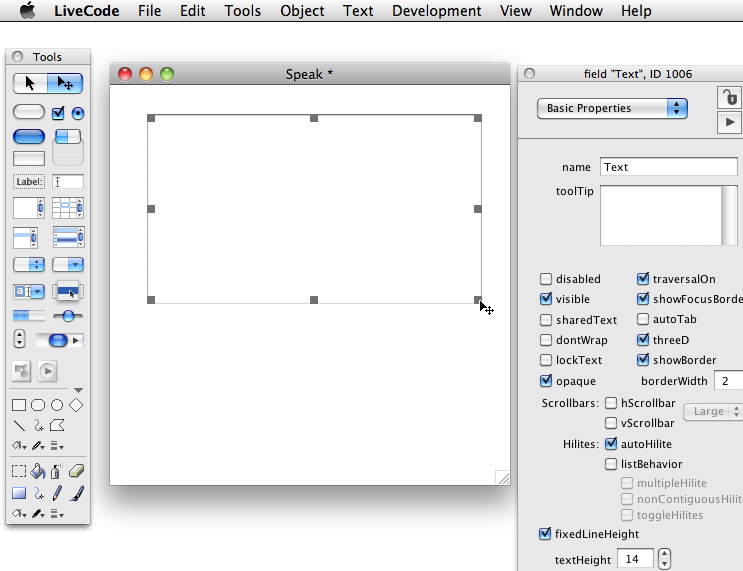
Task: Choose the scrolling list field tool
Action: pyautogui.click(x=26, y=237)
